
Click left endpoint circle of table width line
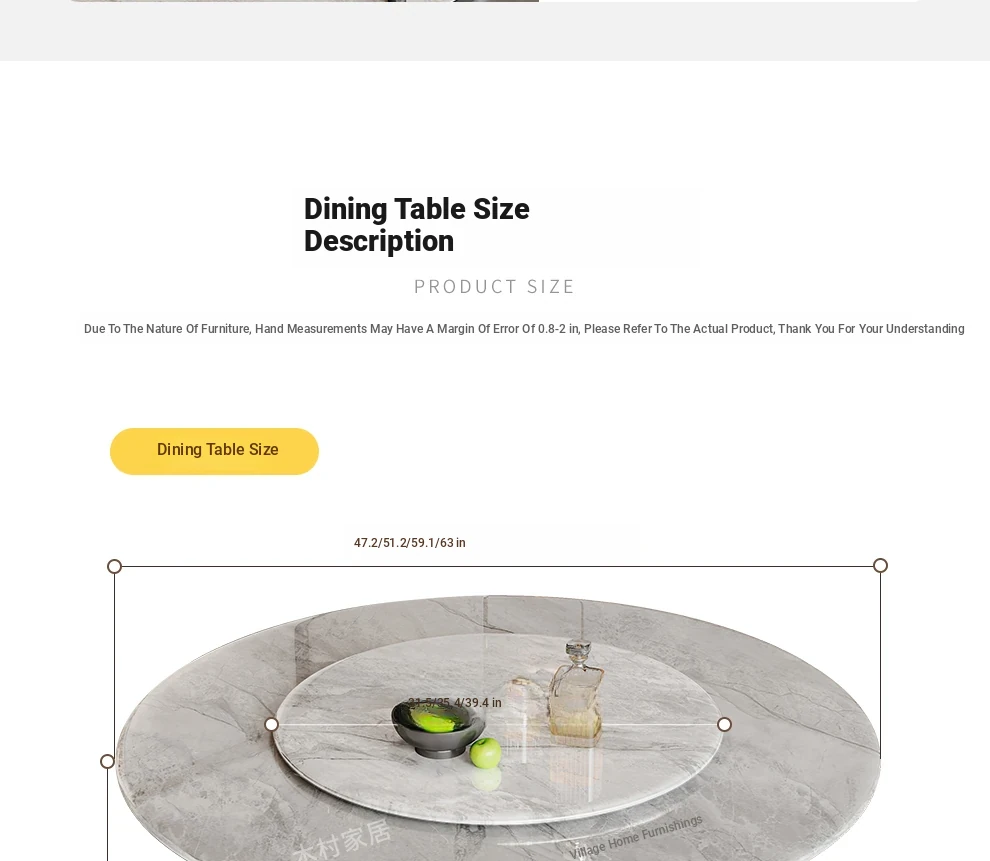pos(114,566)
